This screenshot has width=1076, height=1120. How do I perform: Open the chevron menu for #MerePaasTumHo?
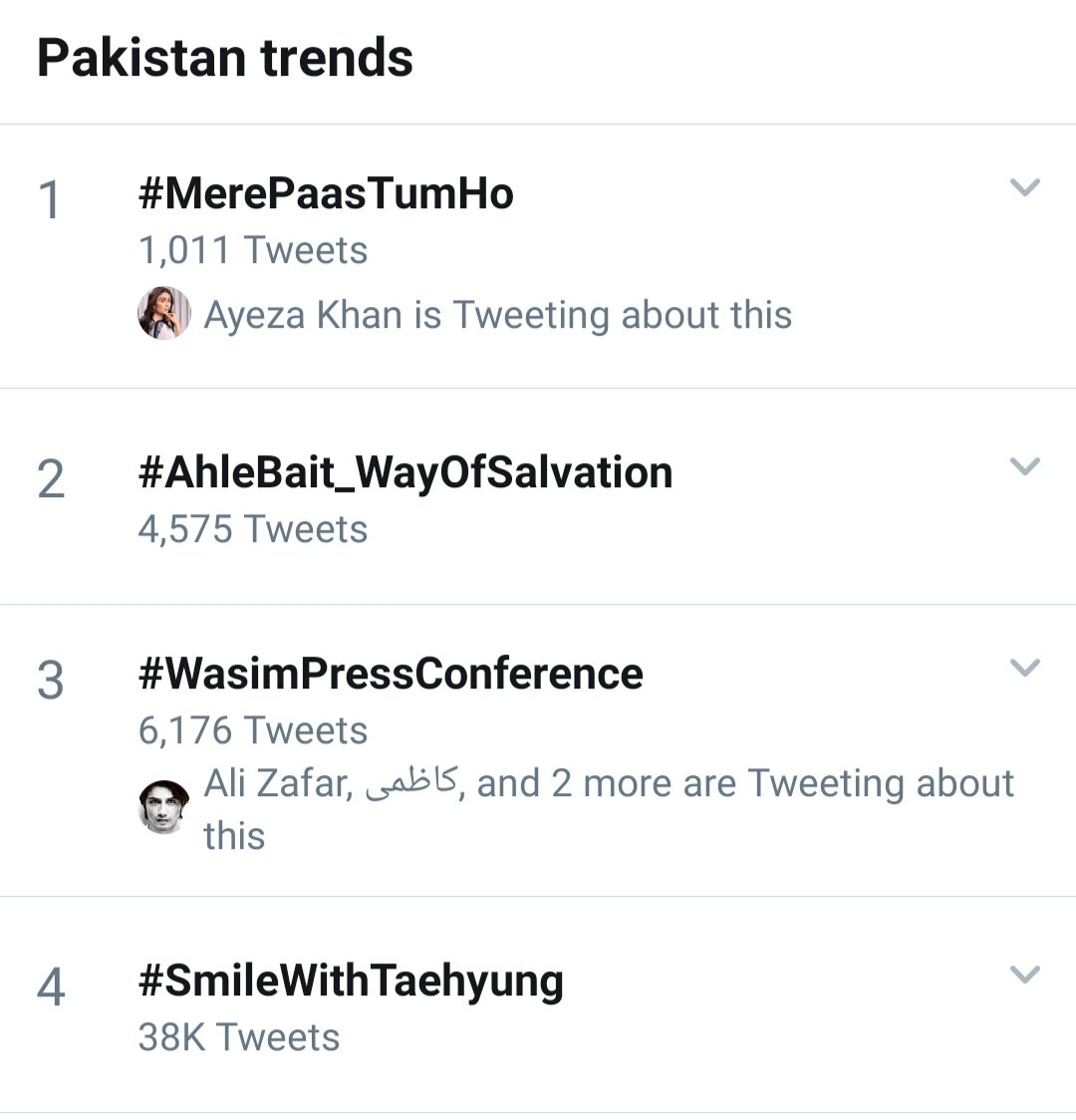(1024, 187)
